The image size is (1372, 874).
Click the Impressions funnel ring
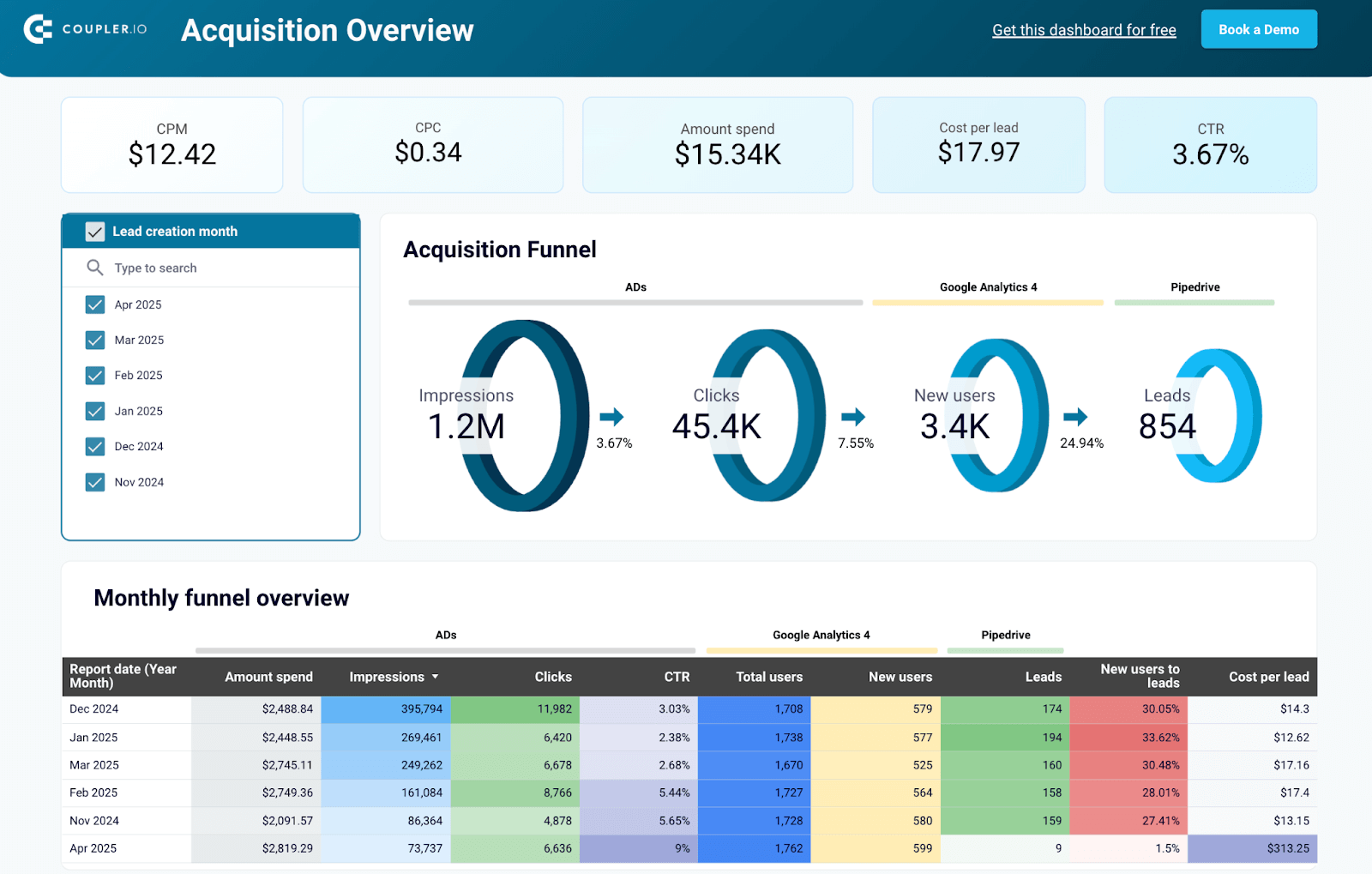click(x=524, y=416)
